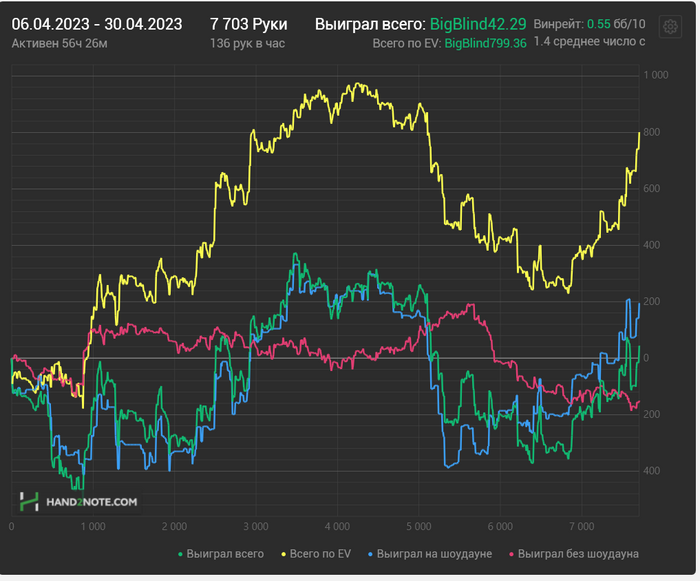
Task: Click the 'Выиграл всего:' header label
Action: pyautogui.click(x=370, y=24)
